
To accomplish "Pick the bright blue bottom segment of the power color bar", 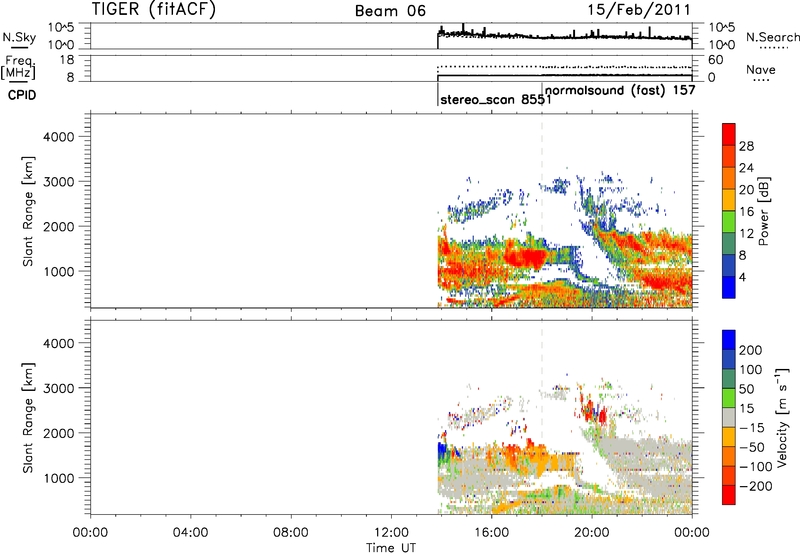I will point(729,287).
